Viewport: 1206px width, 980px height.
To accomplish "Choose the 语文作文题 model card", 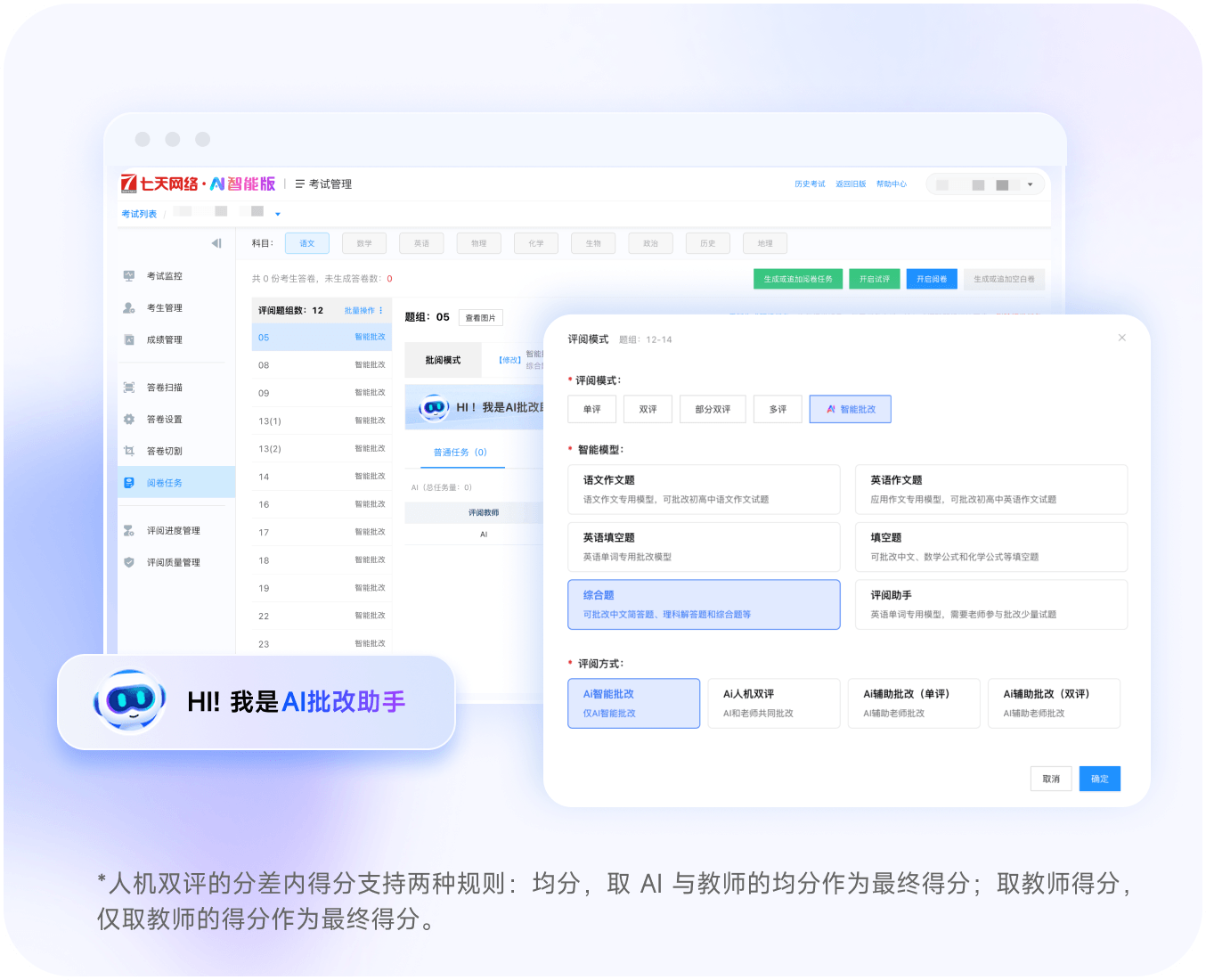I will coord(704,489).
